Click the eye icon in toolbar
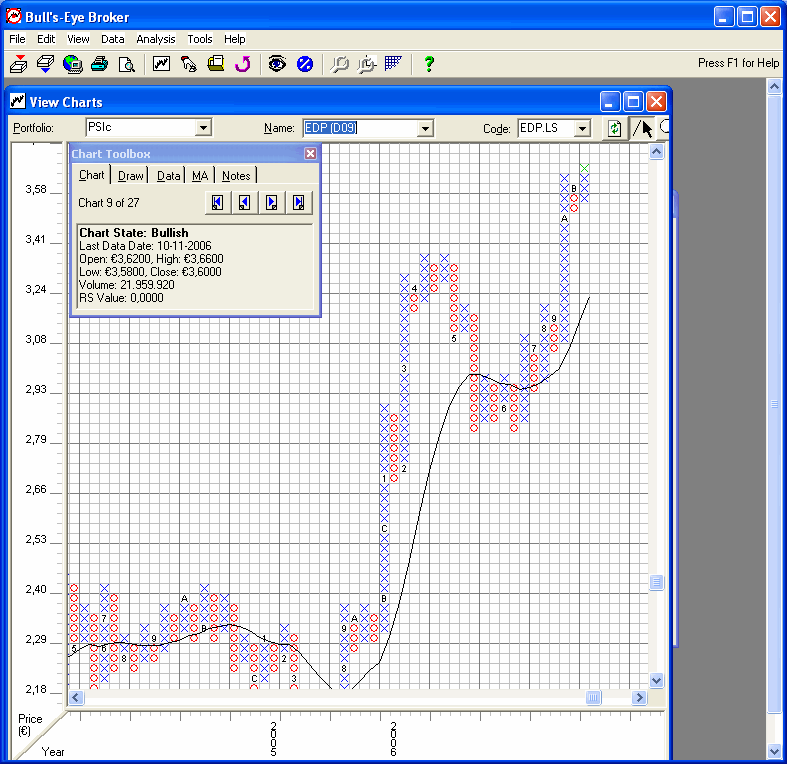Screen dimensions: 787x764 [277, 64]
